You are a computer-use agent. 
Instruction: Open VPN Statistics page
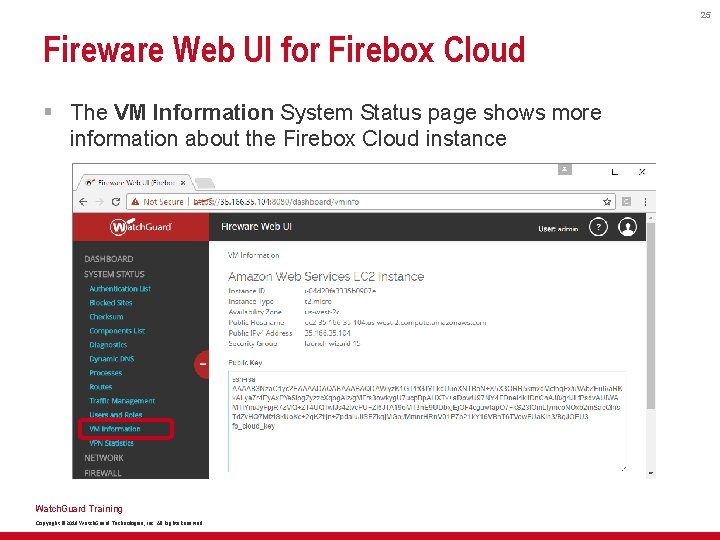[111, 443]
